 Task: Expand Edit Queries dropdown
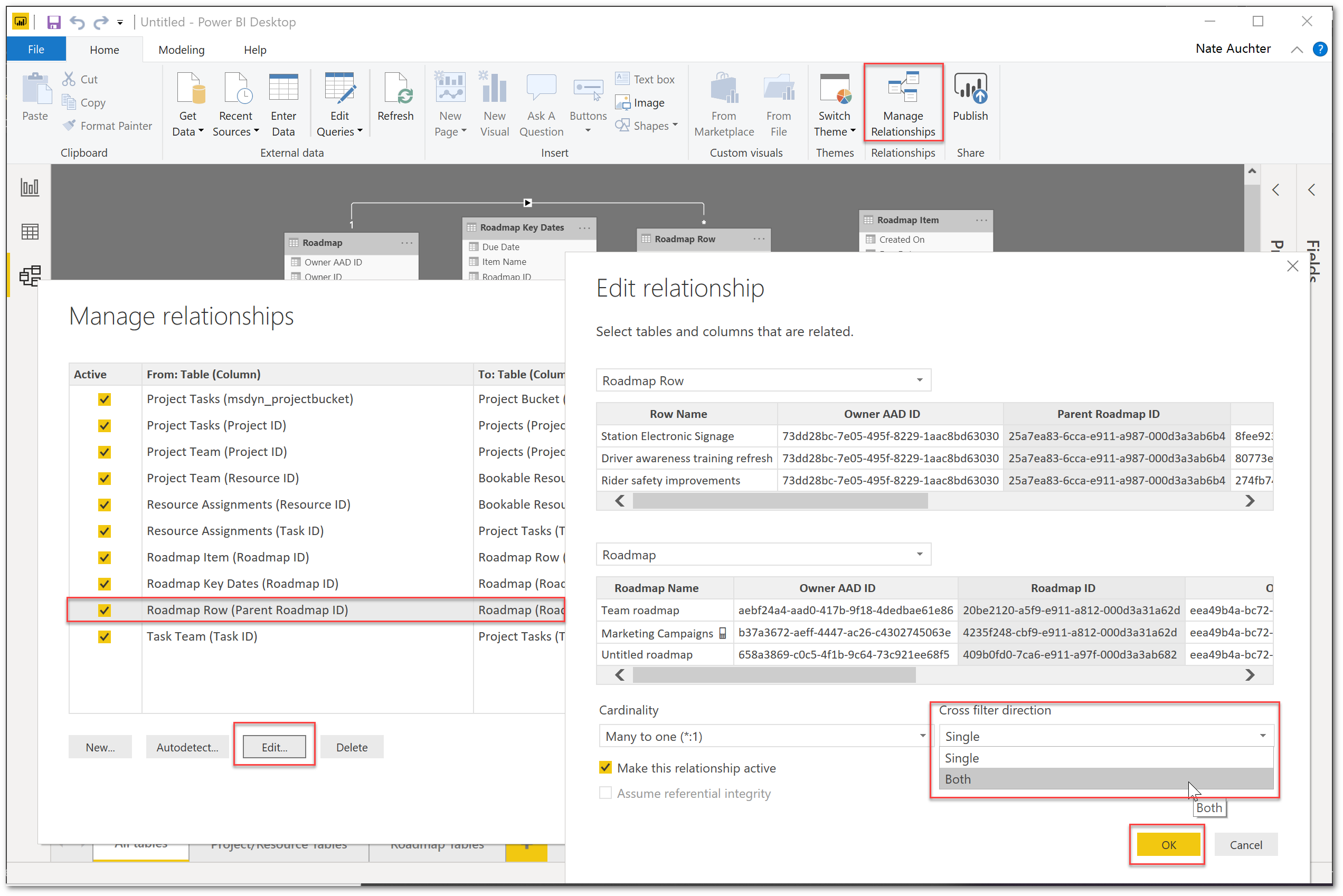pyautogui.click(x=360, y=131)
